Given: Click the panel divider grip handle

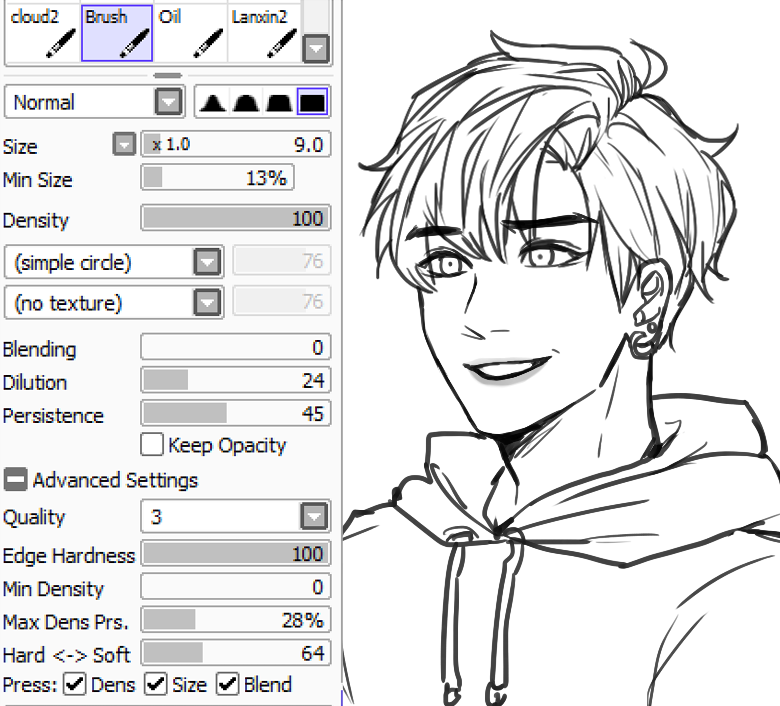Looking at the screenshot, I should [168, 76].
